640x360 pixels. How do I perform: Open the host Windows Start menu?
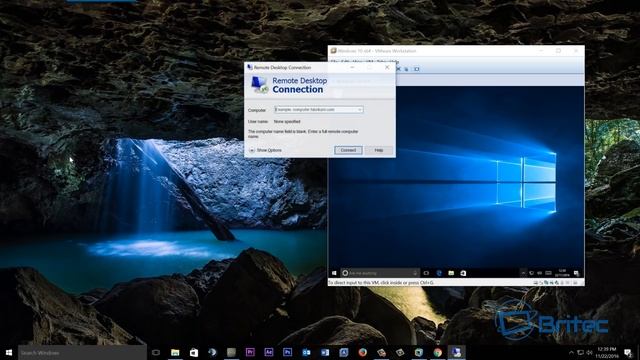(x=9, y=352)
